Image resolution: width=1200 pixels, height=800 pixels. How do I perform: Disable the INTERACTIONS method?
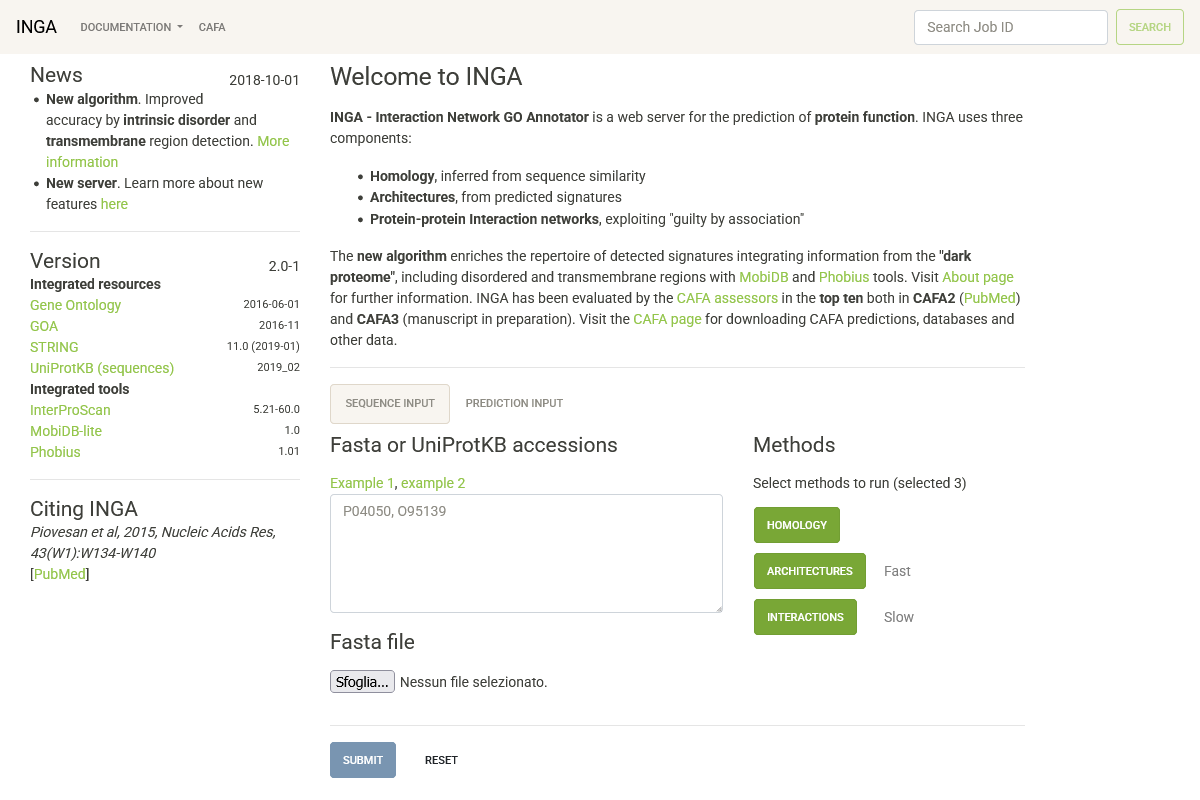(805, 616)
